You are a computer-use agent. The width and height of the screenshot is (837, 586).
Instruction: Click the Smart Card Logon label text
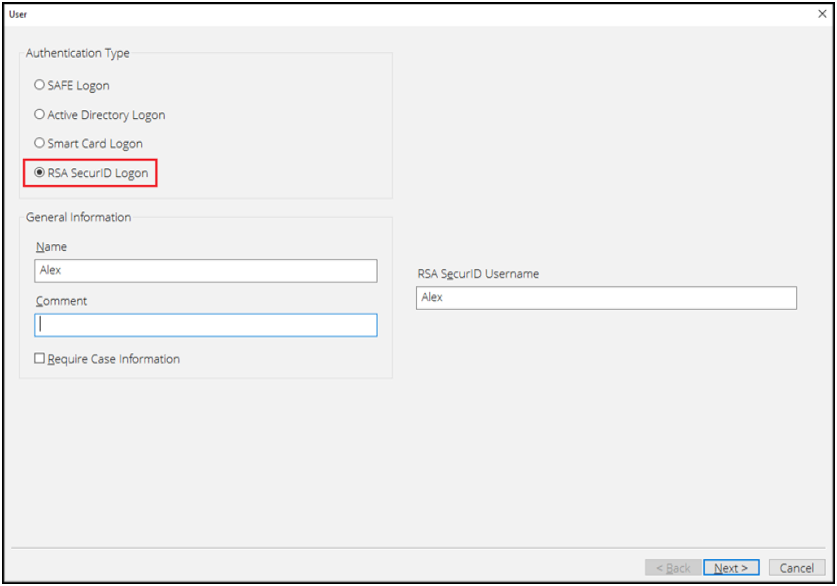pyautogui.click(x=95, y=143)
